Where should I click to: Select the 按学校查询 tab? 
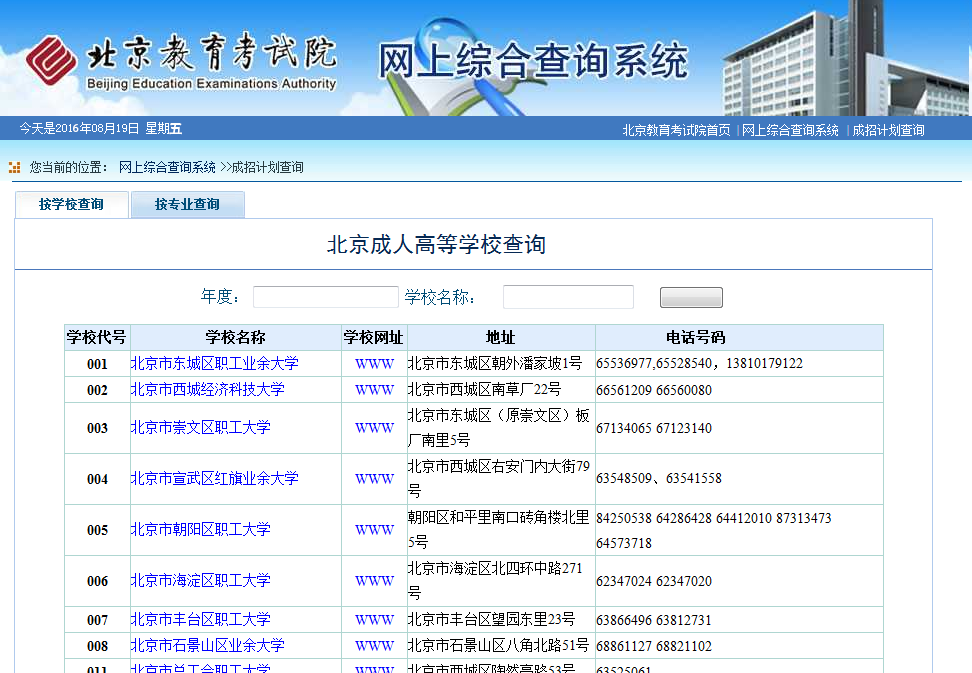pos(71,204)
